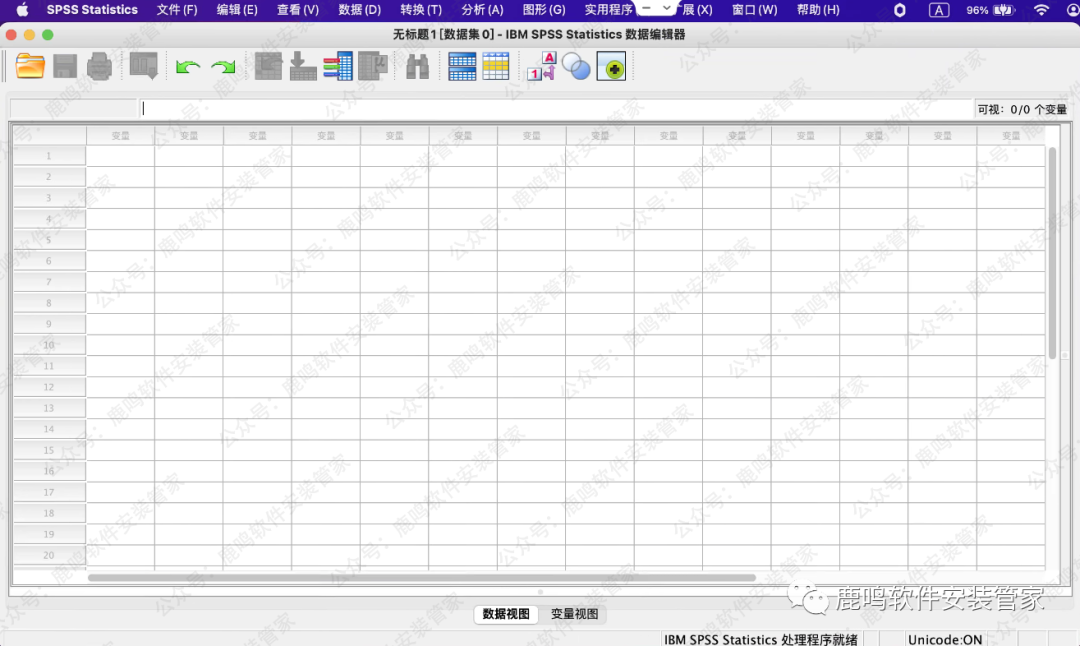Switch to the 数据视图 tab
This screenshot has width=1080, height=646.
tap(505, 614)
